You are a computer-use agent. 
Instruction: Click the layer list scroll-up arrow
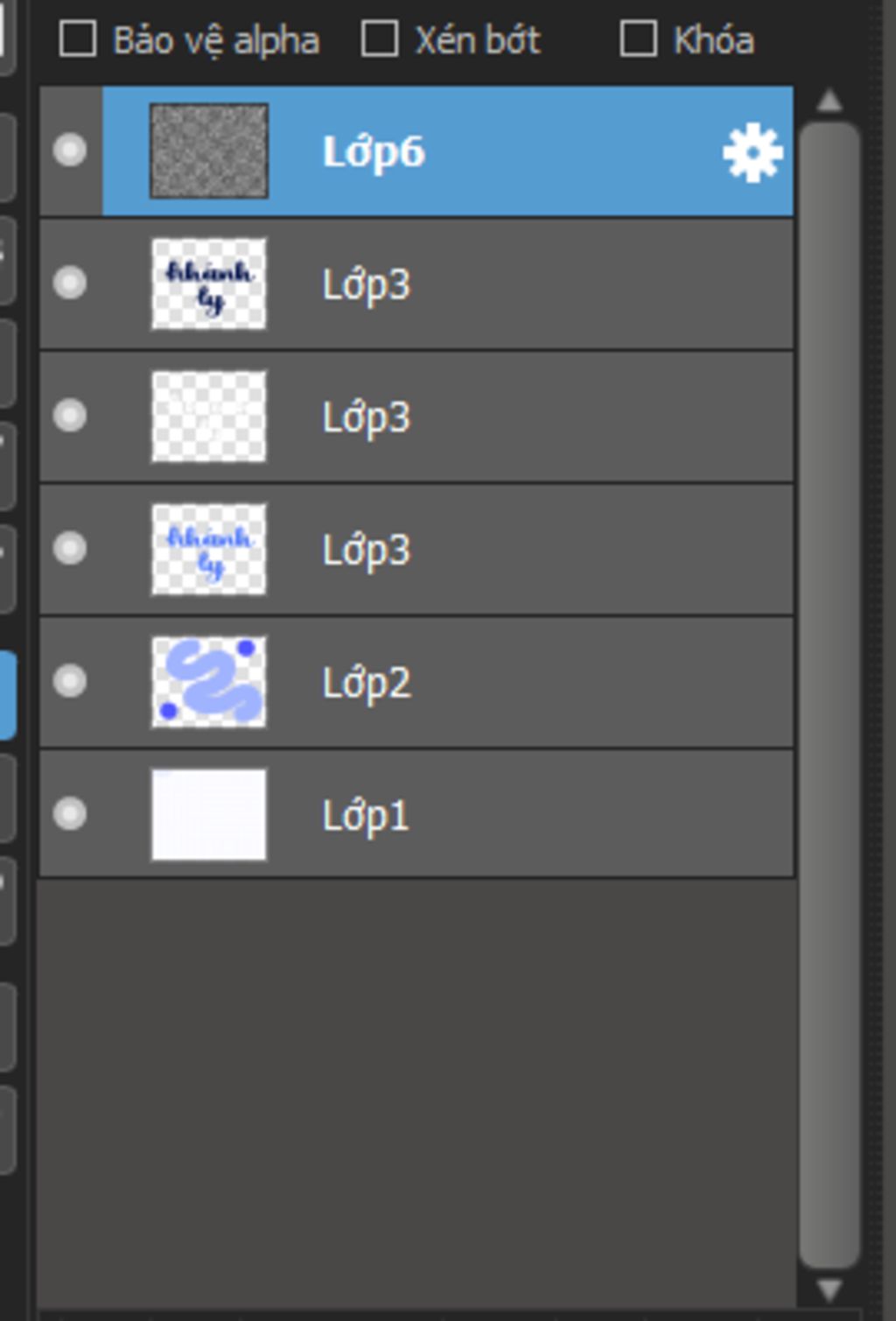pos(829,102)
